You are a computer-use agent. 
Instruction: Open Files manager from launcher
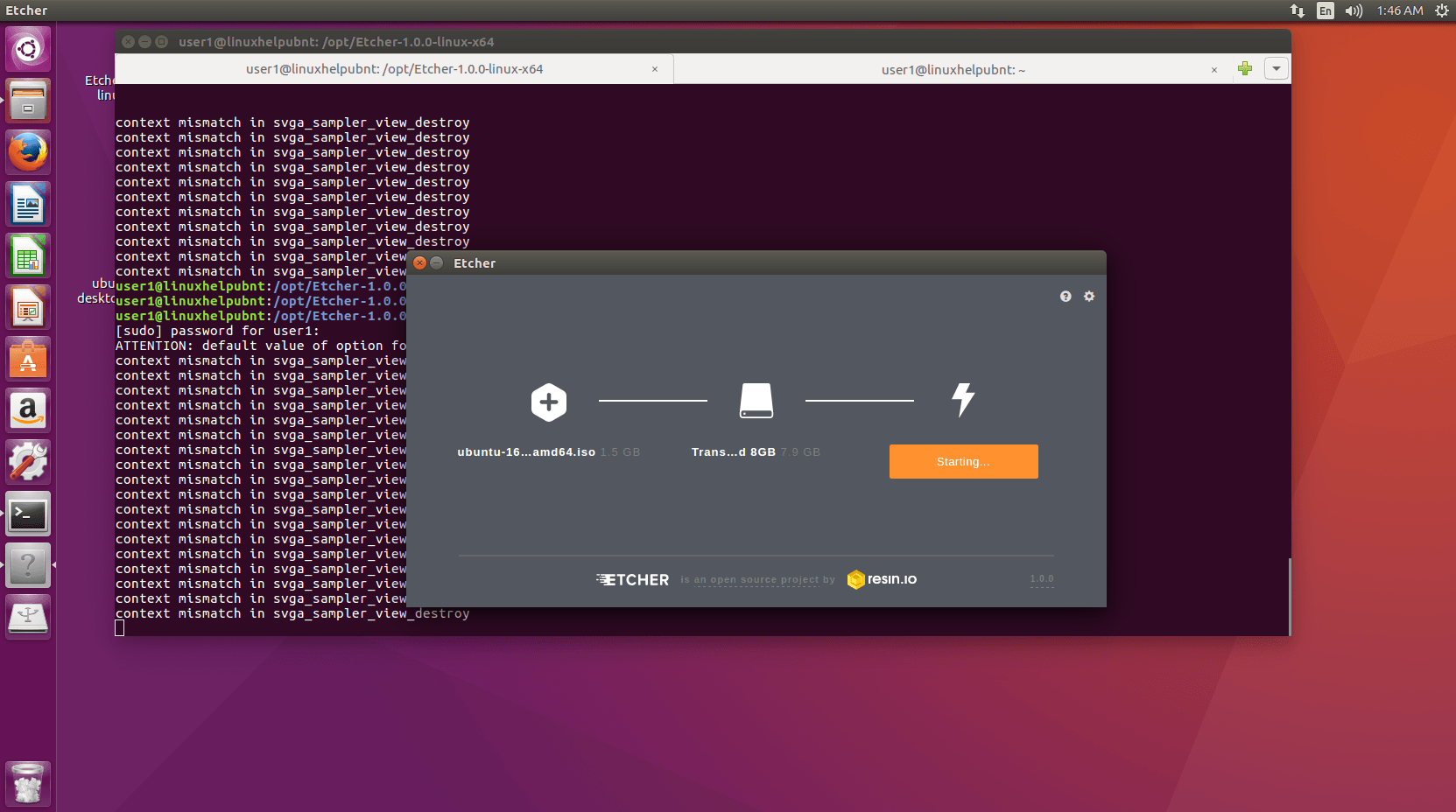coord(28,101)
